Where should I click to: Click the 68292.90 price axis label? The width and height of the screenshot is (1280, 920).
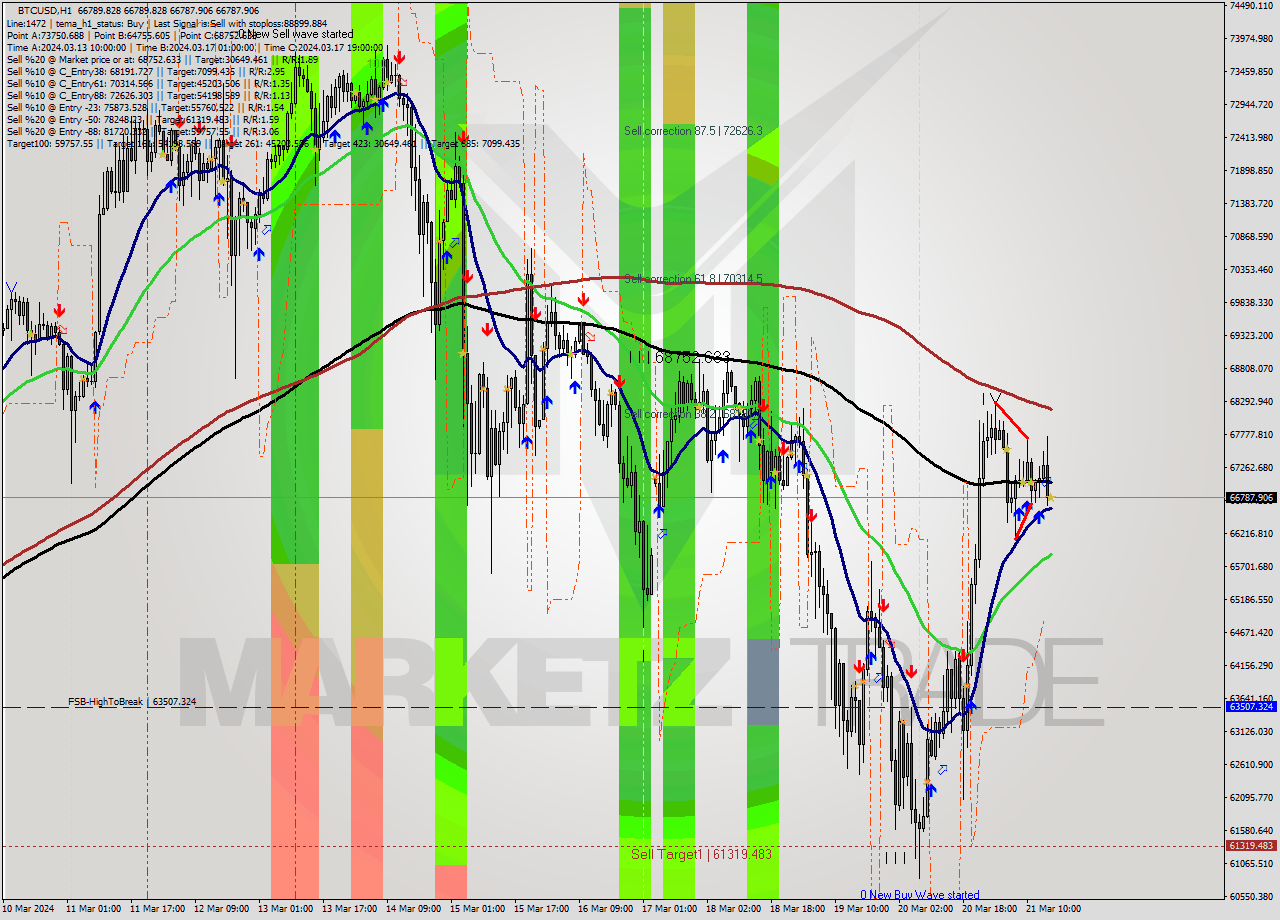1250,401
